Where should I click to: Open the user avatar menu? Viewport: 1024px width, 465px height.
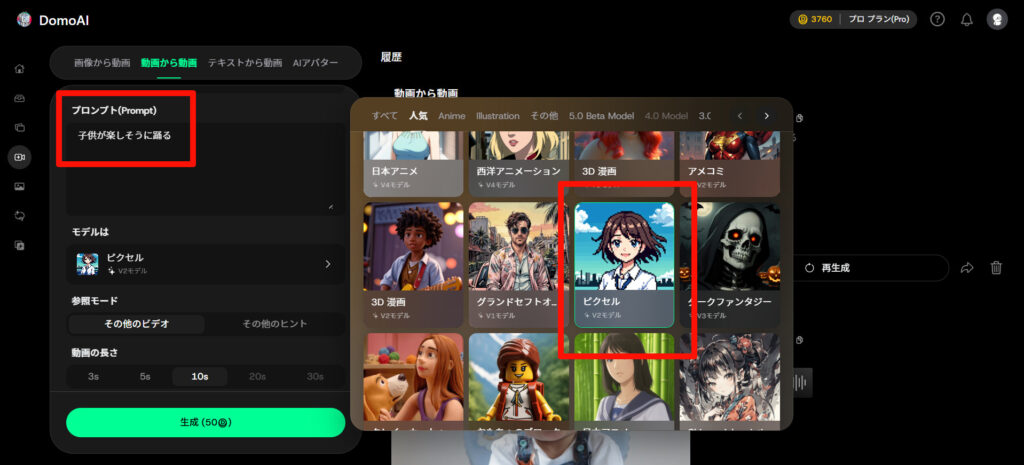tap(997, 20)
